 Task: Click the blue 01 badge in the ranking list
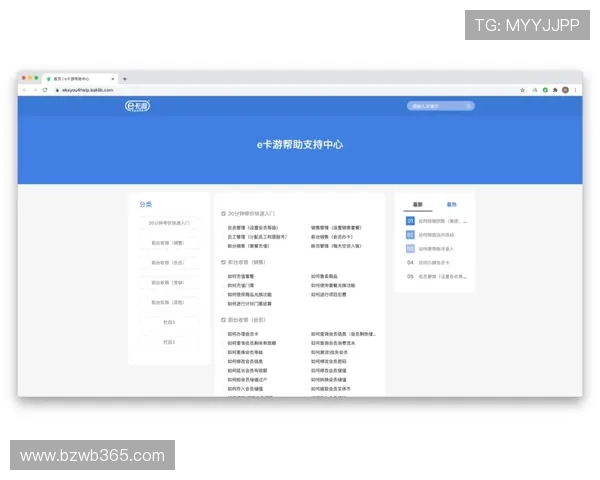pyautogui.click(x=410, y=221)
